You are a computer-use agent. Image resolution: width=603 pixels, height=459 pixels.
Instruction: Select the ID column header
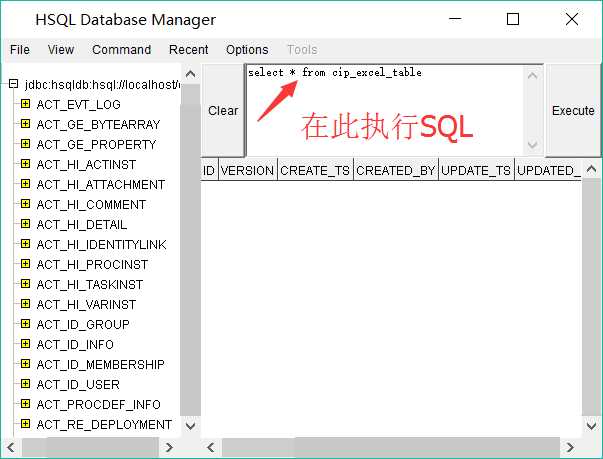pyautogui.click(x=209, y=170)
